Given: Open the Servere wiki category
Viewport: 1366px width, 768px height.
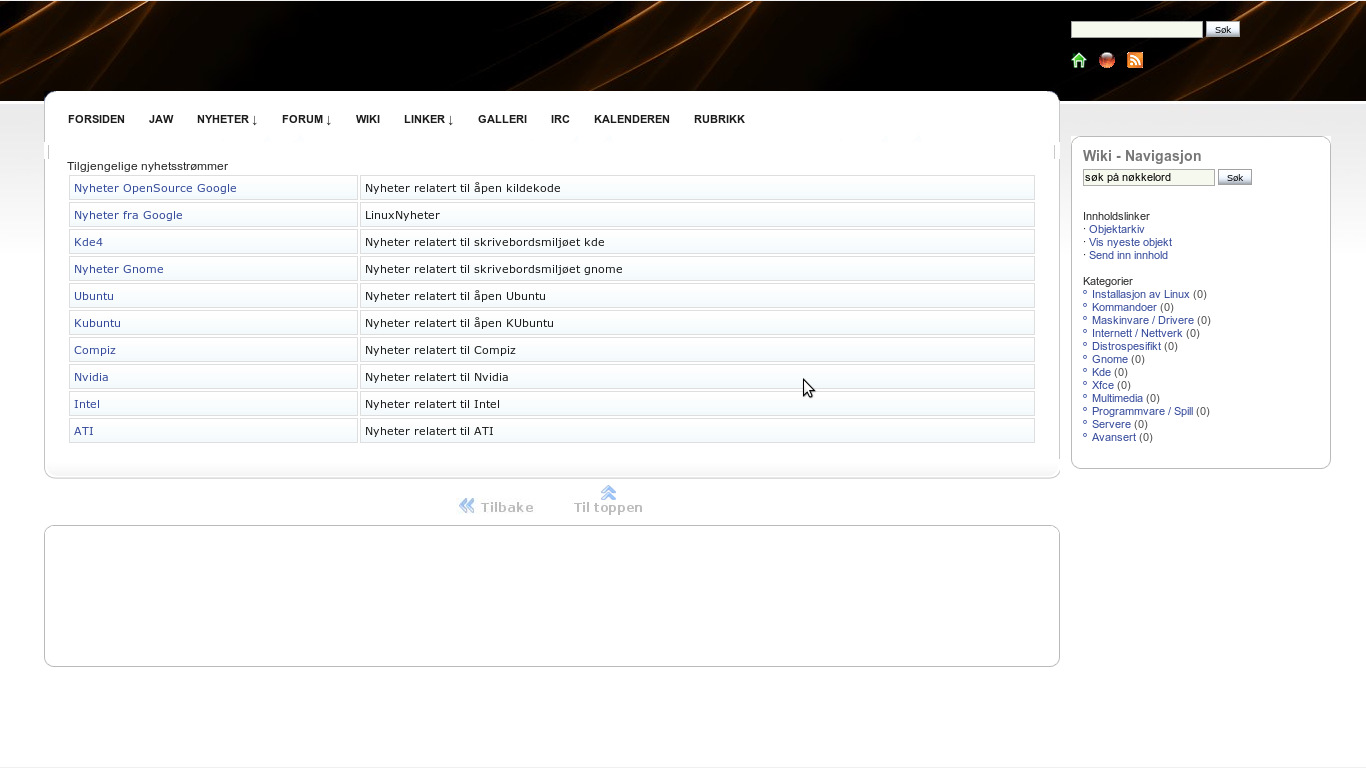Looking at the screenshot, I should (1112, 424).
